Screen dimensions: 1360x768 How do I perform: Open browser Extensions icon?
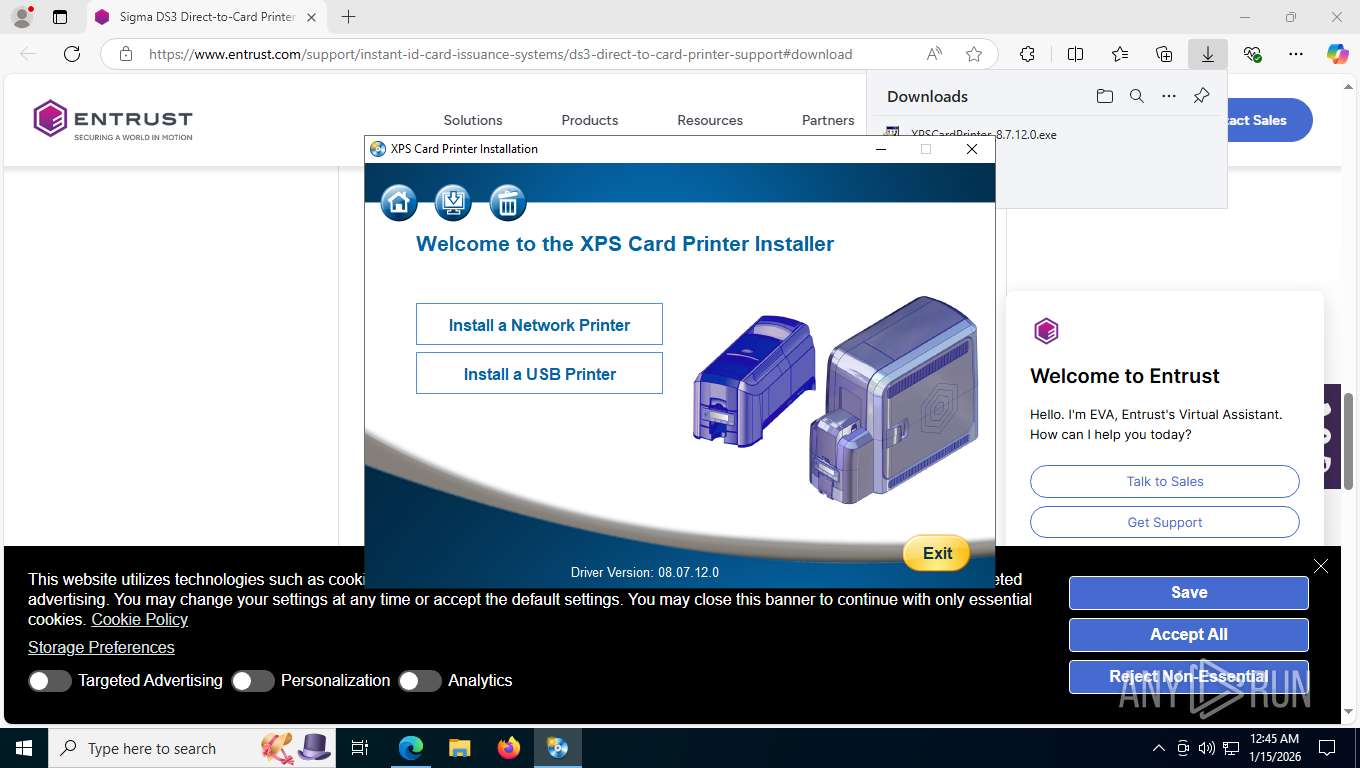[x=1028, y=54]
